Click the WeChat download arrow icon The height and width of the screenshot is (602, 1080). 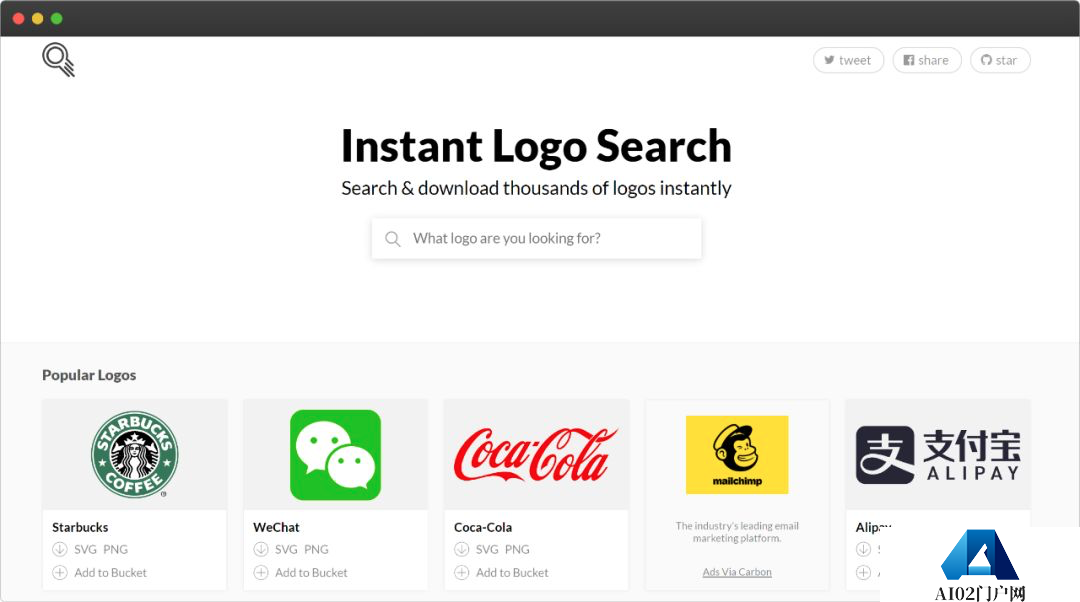(261, 549)
